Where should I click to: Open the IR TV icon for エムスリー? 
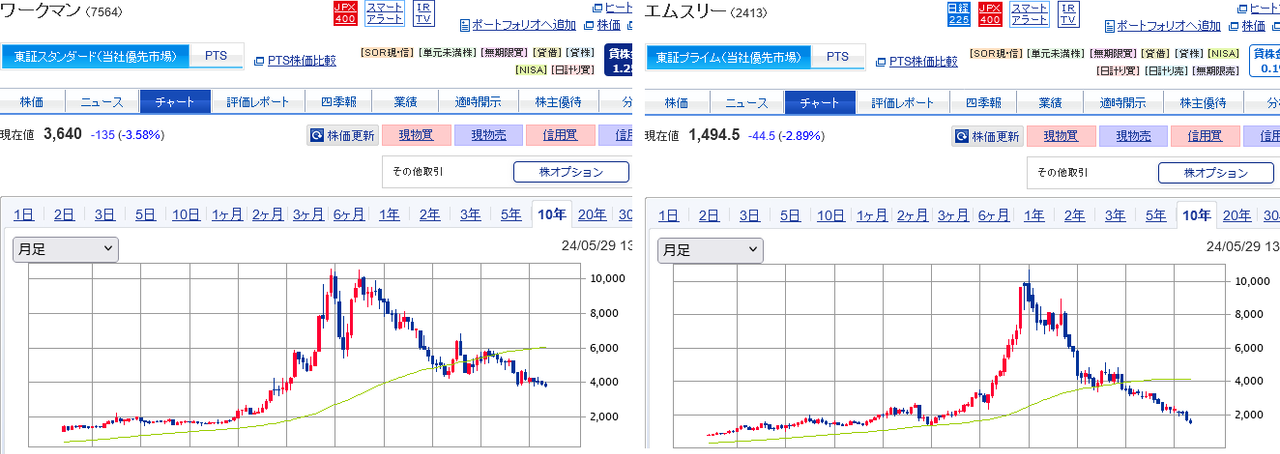point(1069,13)
